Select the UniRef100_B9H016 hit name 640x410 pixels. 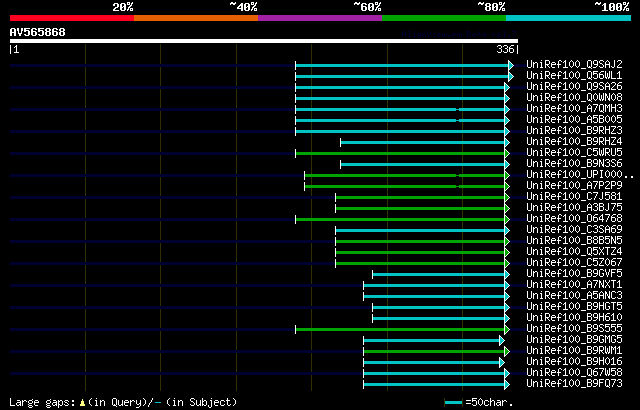pos(574,362)
